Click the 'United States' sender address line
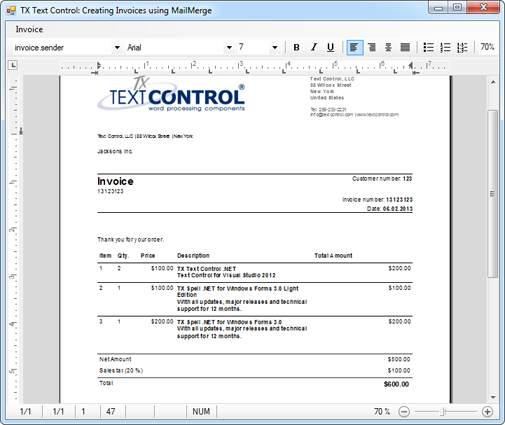The image size is (505, 425). (x=327, y=98)
